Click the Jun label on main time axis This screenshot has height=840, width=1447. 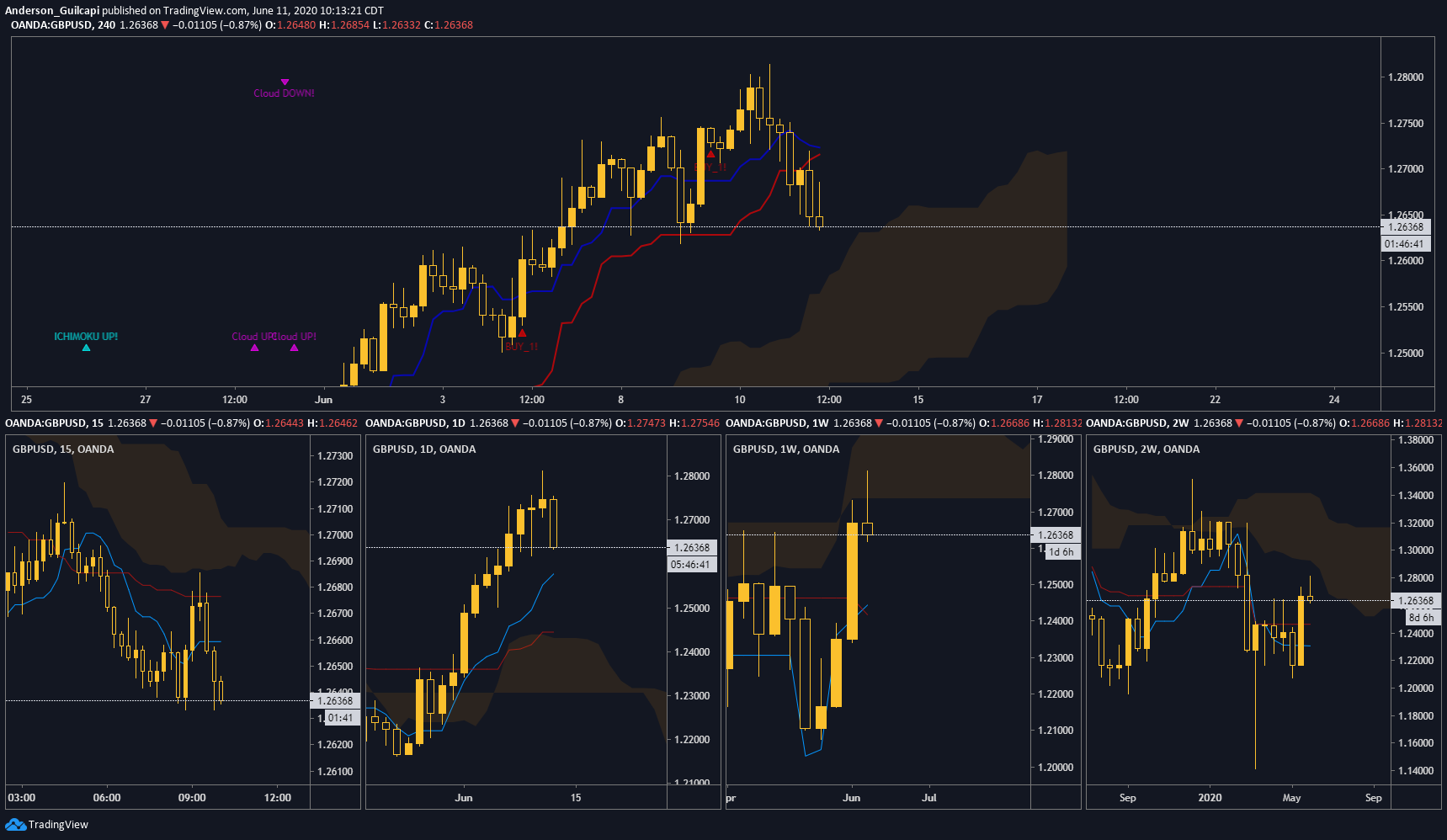(x=323, y=400)
